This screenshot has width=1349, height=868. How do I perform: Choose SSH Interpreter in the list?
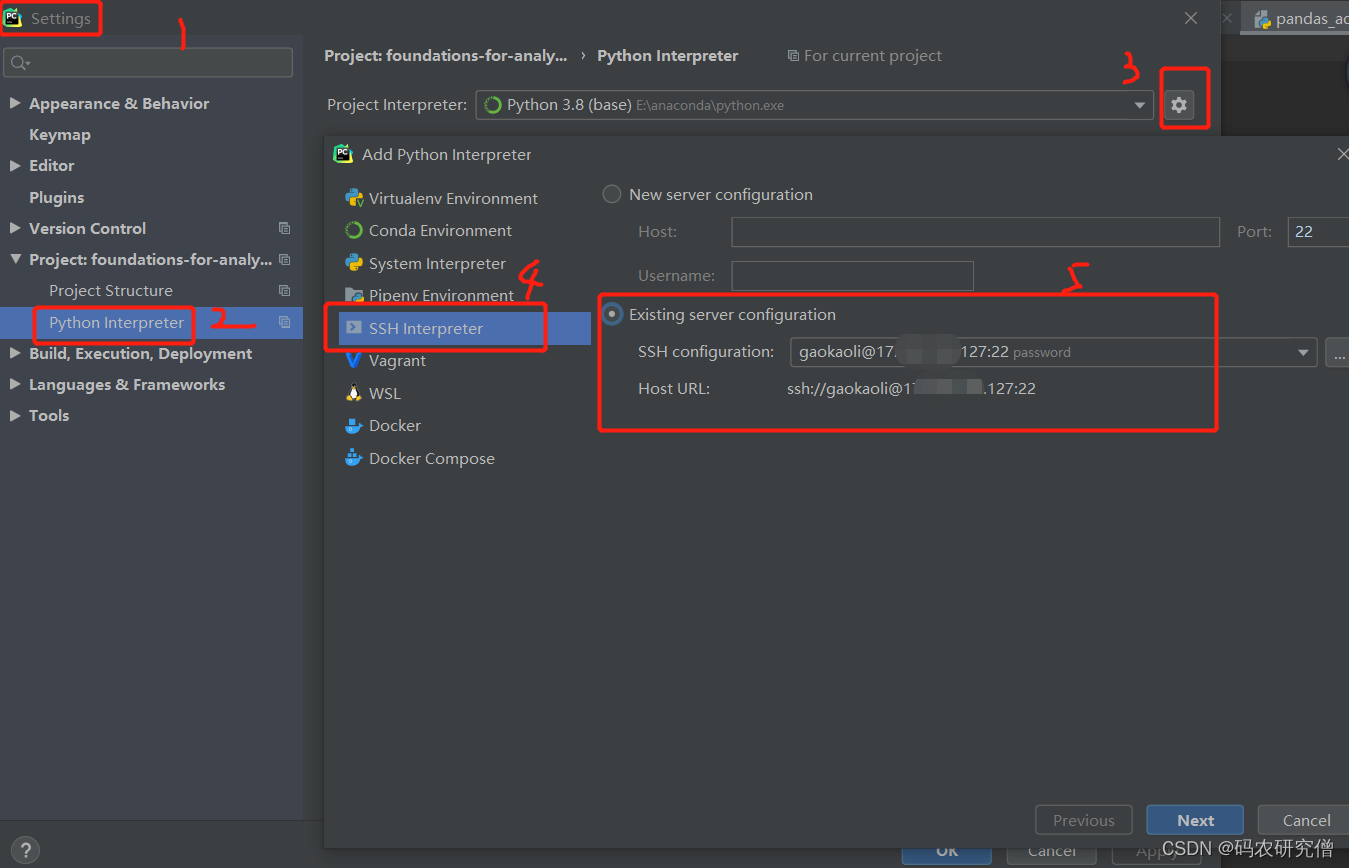pos(465,328)
